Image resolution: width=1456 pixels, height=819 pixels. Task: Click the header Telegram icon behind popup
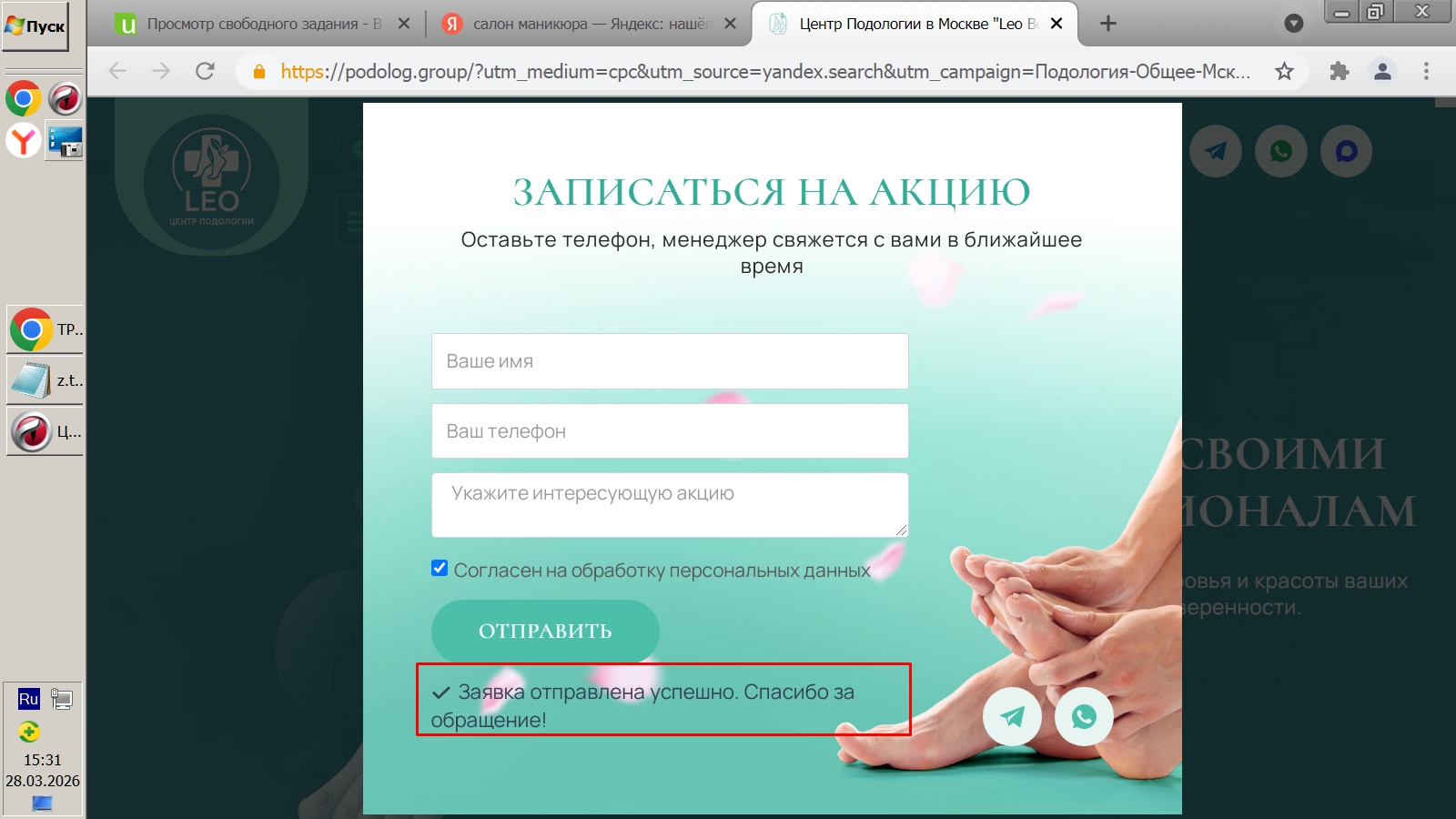click(1216, 151)
